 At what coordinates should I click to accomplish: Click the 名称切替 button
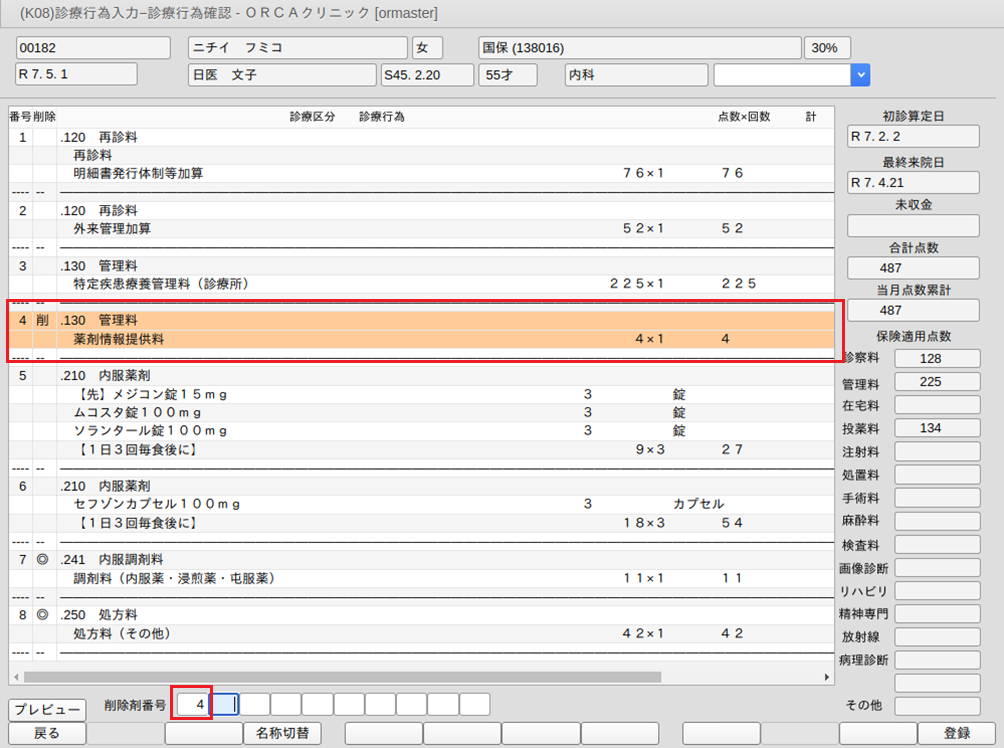(281, 733)
